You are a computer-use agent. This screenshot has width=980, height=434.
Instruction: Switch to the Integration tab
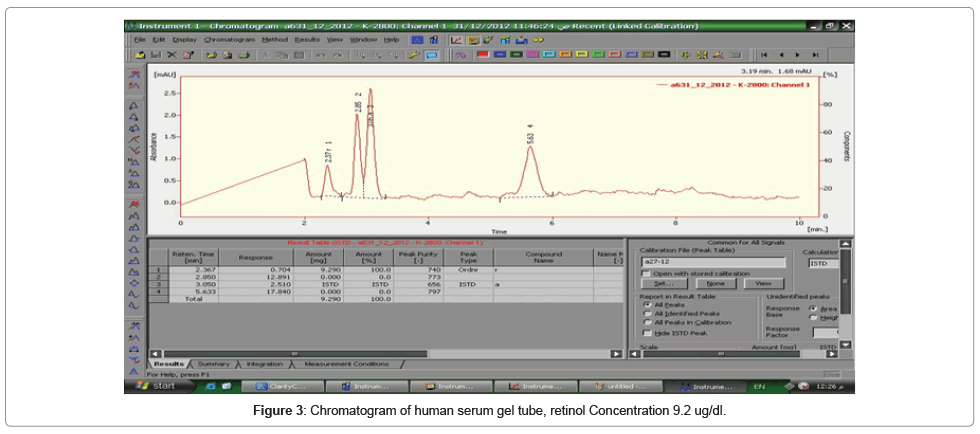pyautogui.click(x=264, y=363)
